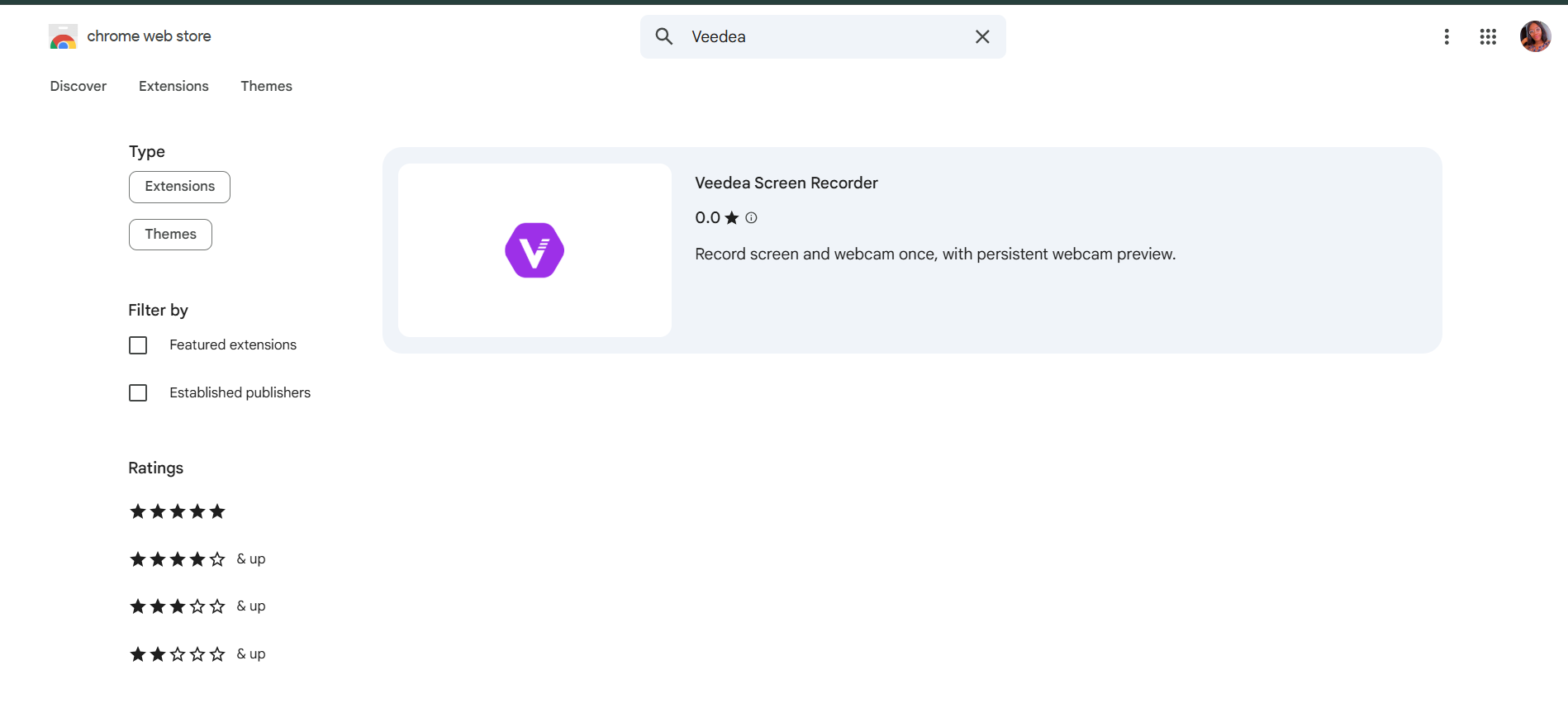Click the 0.0 rating value
This screenshot has width=1568, height=727.
[x=708, y=218]
